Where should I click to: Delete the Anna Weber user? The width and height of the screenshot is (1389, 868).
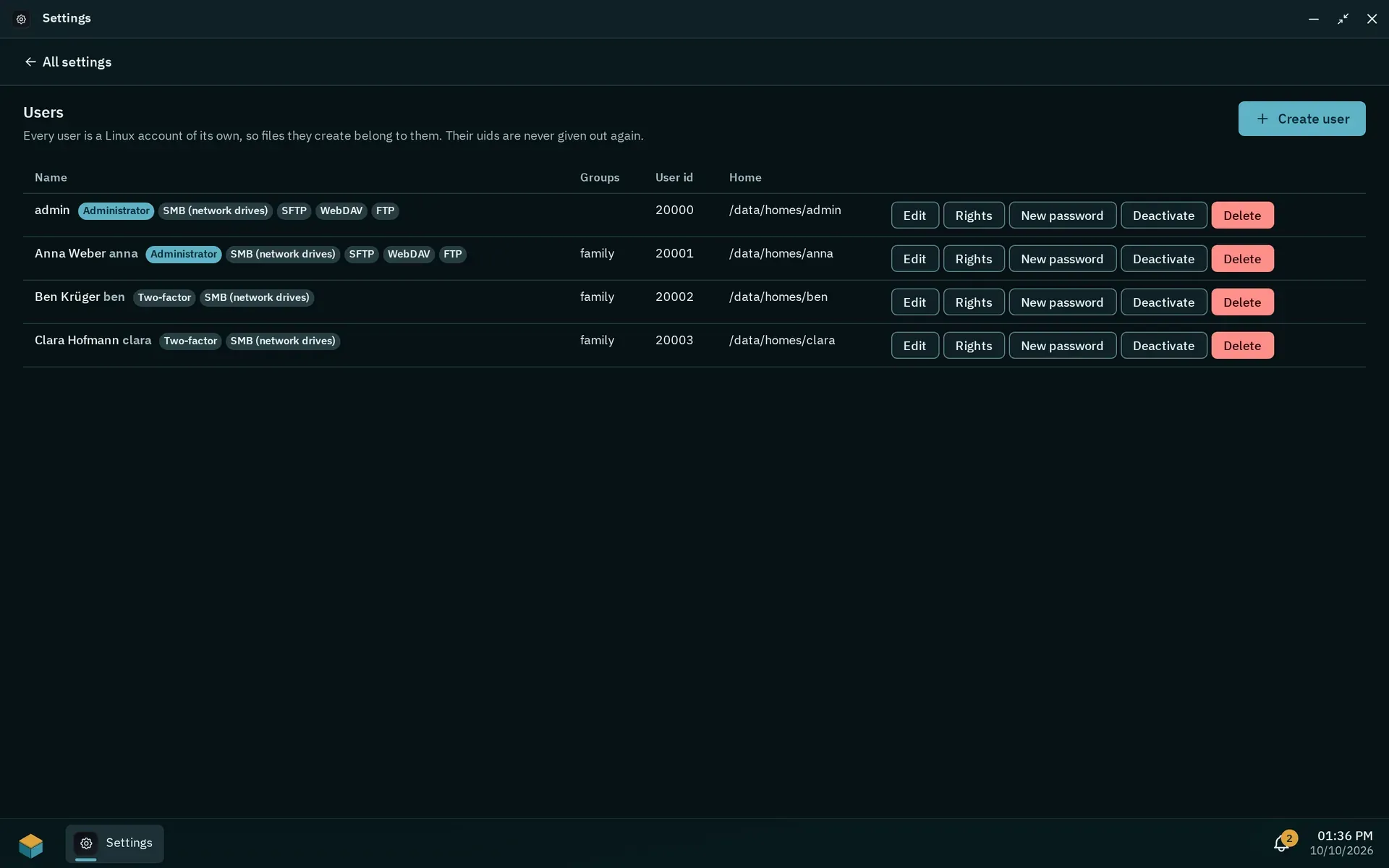pos(1242,259)
